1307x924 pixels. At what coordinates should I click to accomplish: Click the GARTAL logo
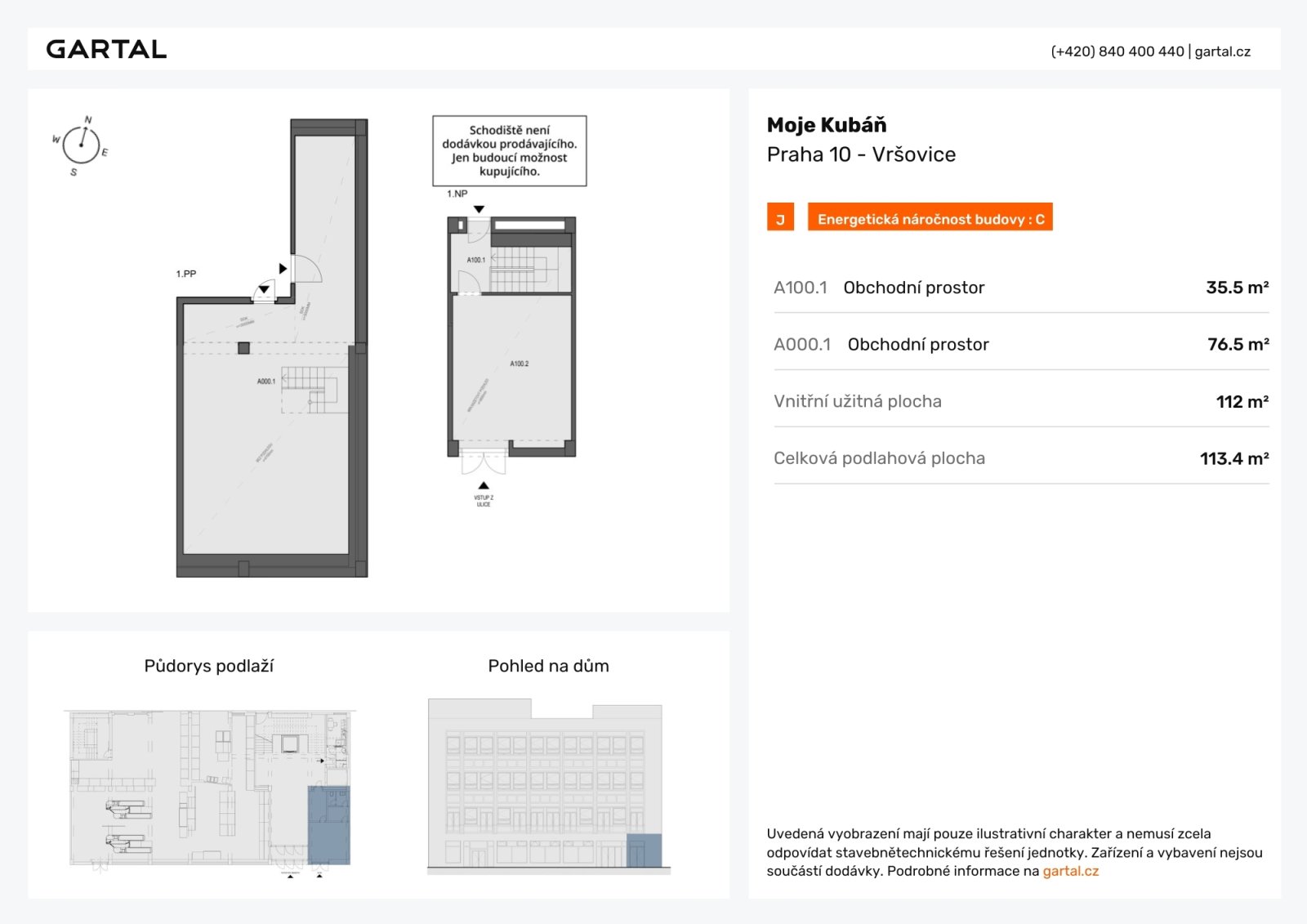click(106, 50)
